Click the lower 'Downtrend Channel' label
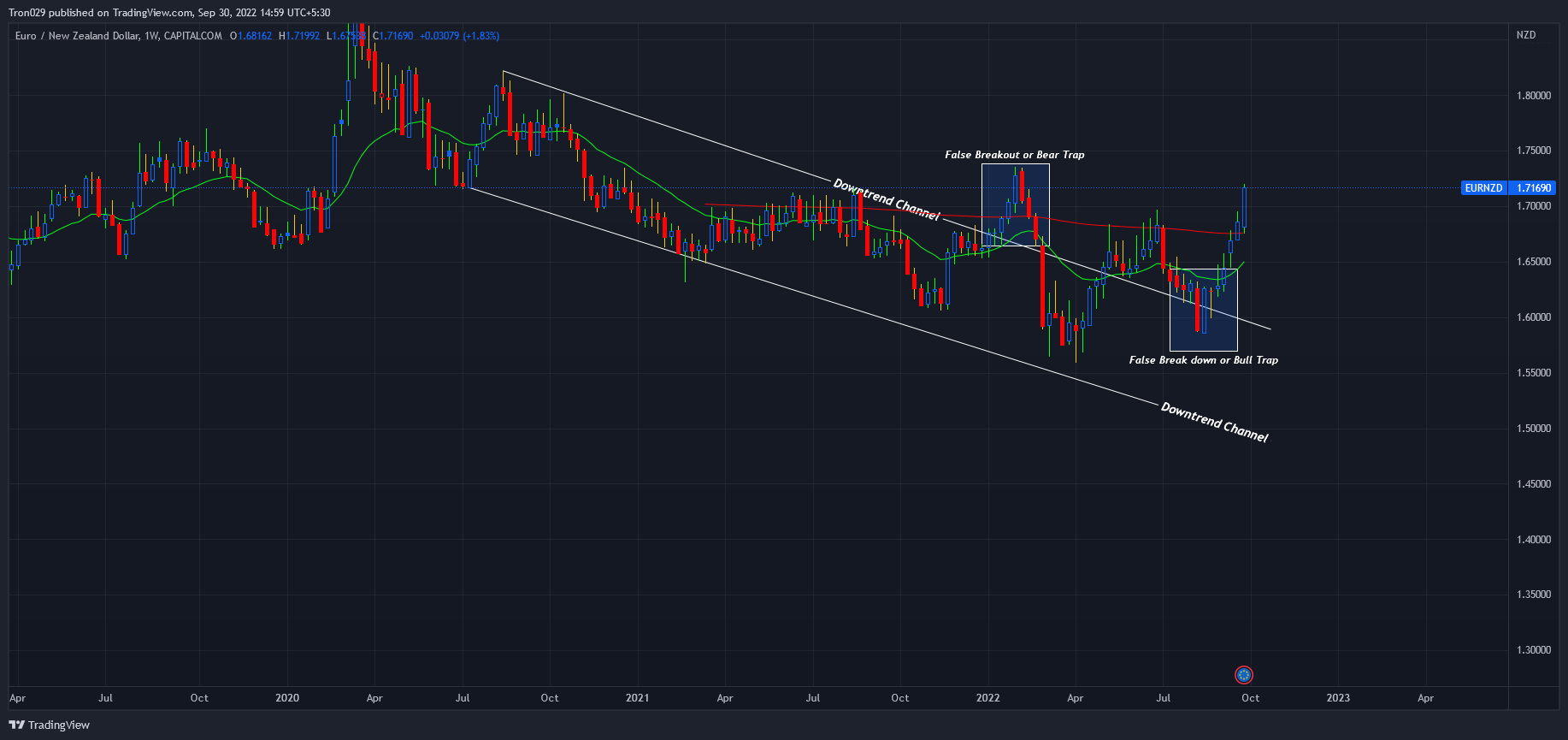This screenshot has width=1568, height=740. [1214, 422]
